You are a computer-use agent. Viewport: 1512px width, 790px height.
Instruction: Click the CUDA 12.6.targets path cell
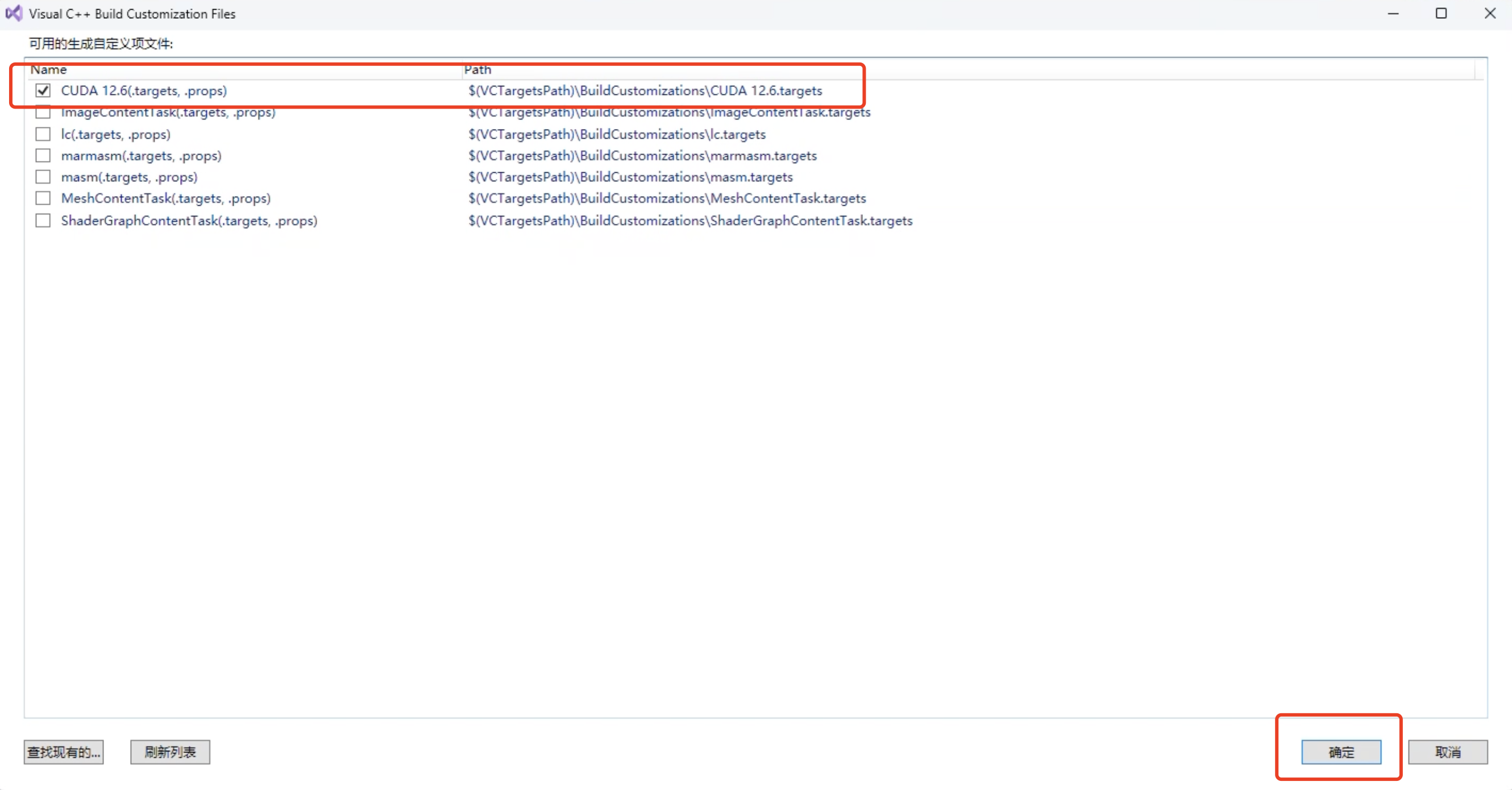[645, 90]
